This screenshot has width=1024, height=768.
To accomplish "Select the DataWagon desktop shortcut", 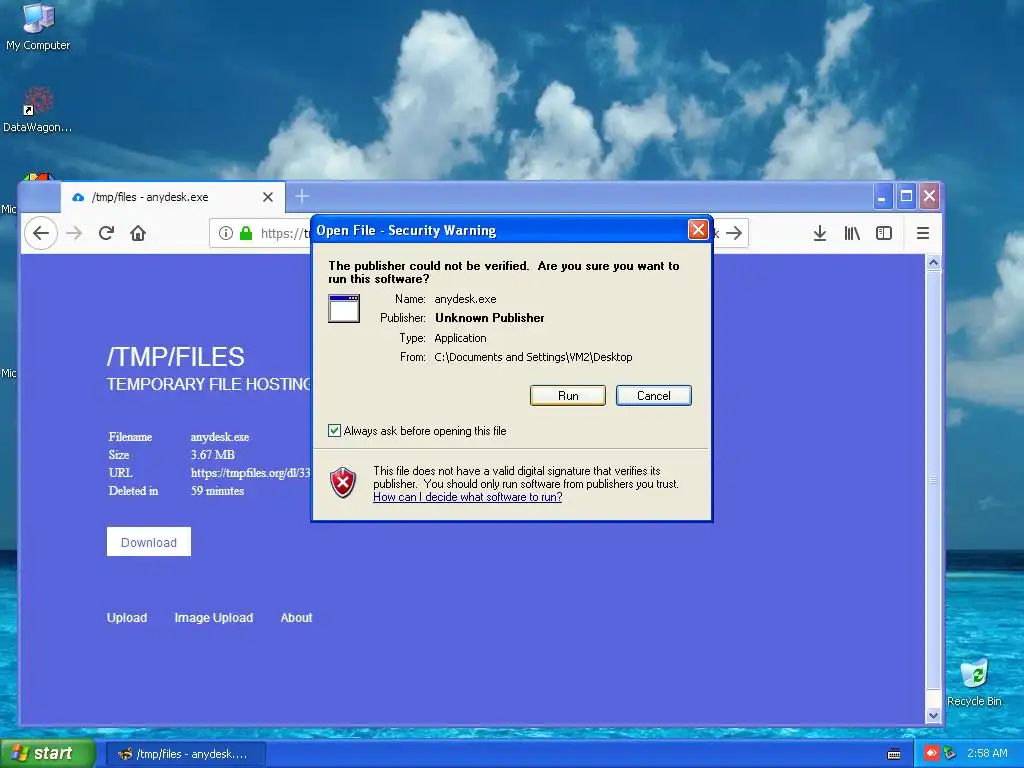I will point(37,110).
